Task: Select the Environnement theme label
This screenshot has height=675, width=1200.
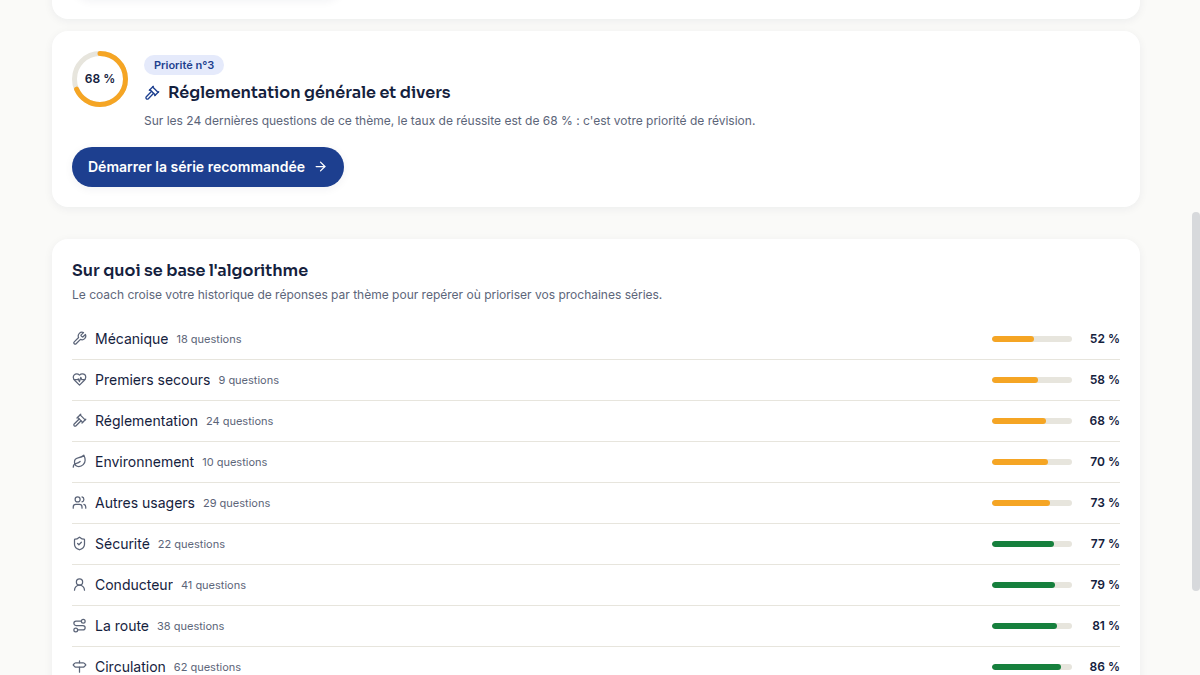Action: [x=144, y=462]
